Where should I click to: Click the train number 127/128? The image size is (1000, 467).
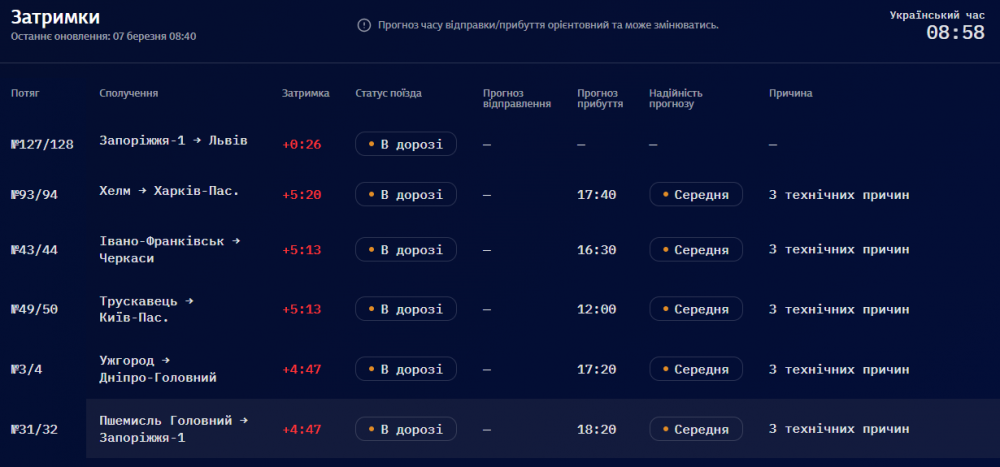[42, 144]
